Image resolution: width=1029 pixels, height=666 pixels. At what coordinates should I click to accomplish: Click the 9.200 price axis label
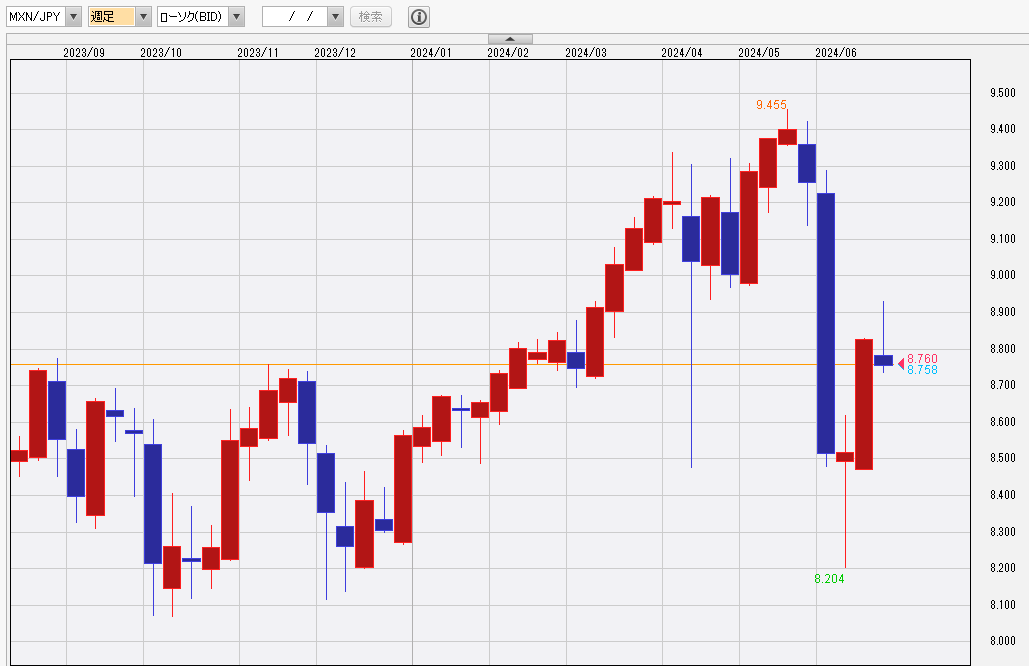pyautogui.click(x=1003, y=201)
